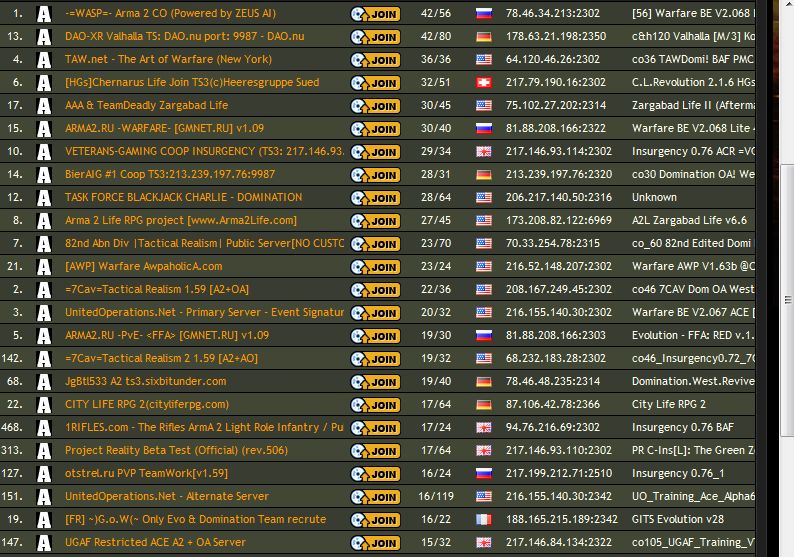Click the Arma icon for TASK FORCE BLACKJACK CHARLIE
Screen dimensions: 794x557
[44, 197]
